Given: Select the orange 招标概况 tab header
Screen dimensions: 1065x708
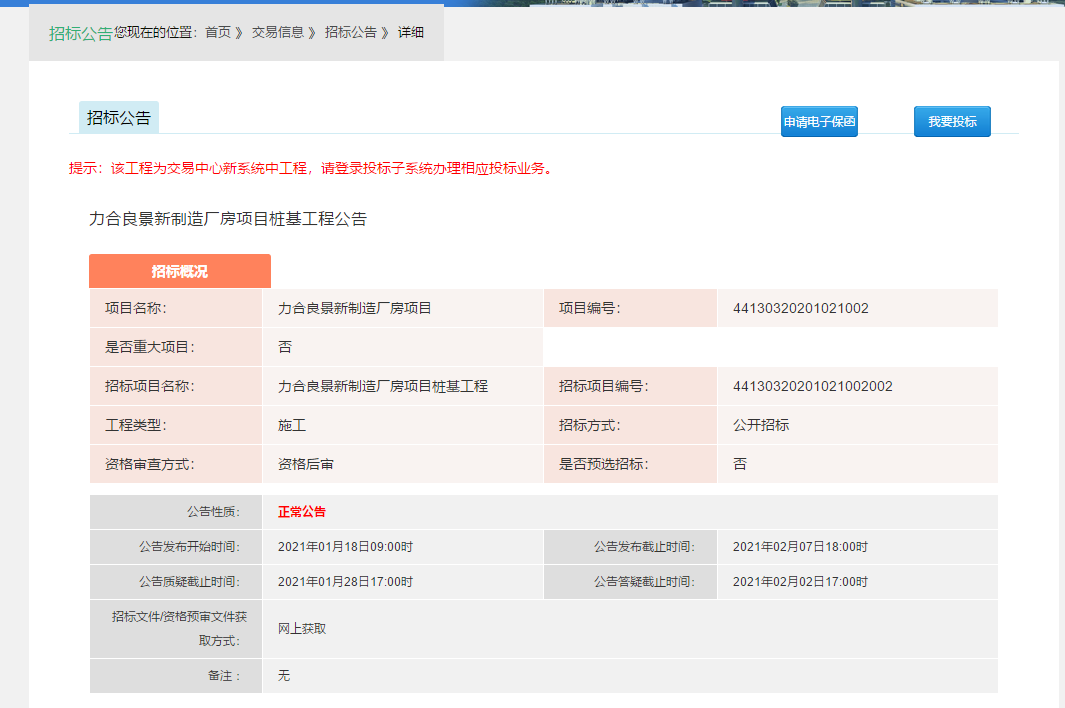Looking at the screenshot, I should [x=180, y=271].
